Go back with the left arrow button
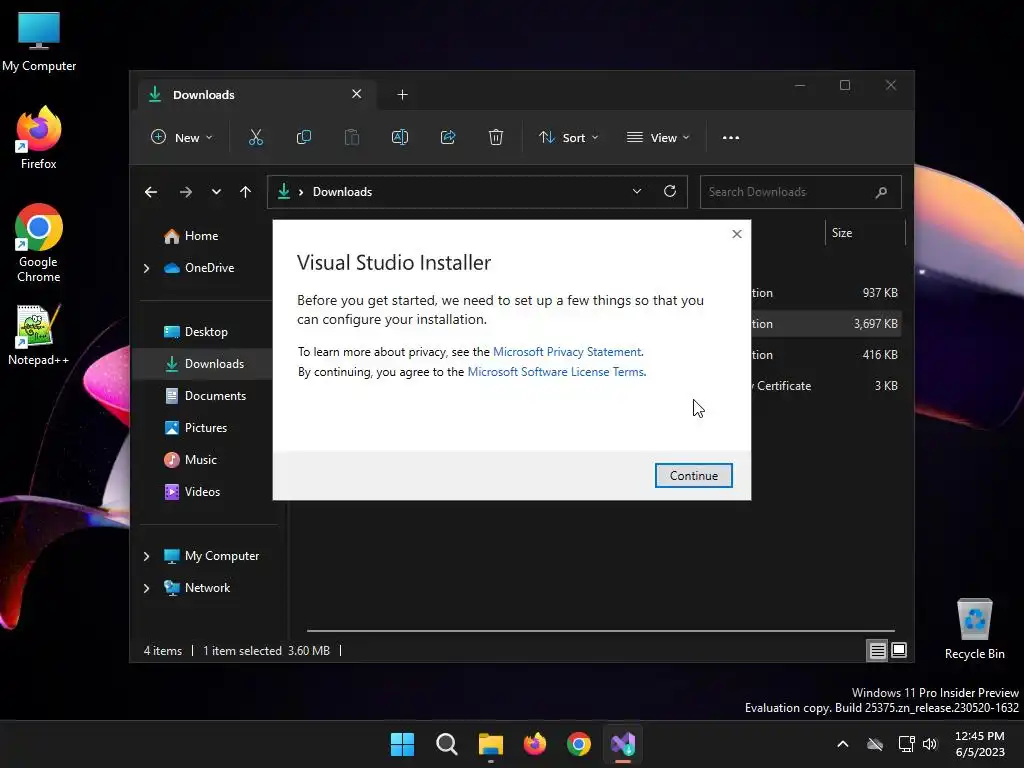This screenshot has width=1024, height=768. click(151, 192)
